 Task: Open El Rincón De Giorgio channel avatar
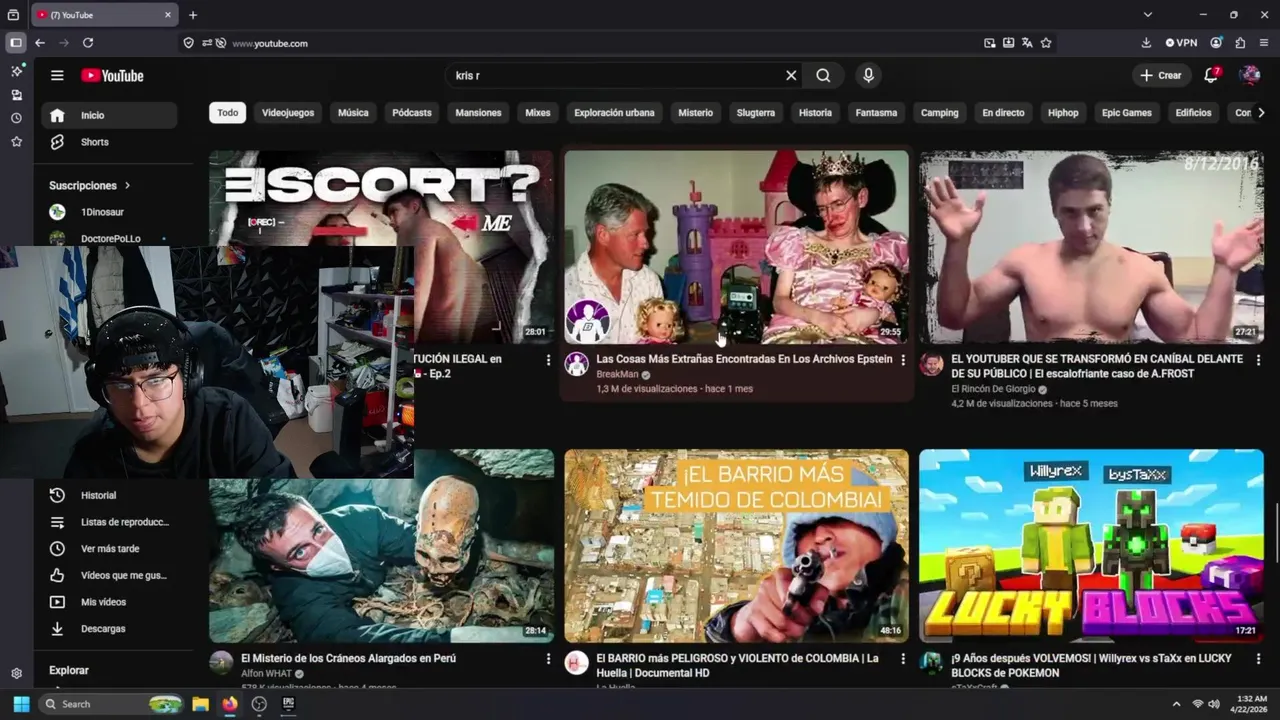(x=931, y=364)
